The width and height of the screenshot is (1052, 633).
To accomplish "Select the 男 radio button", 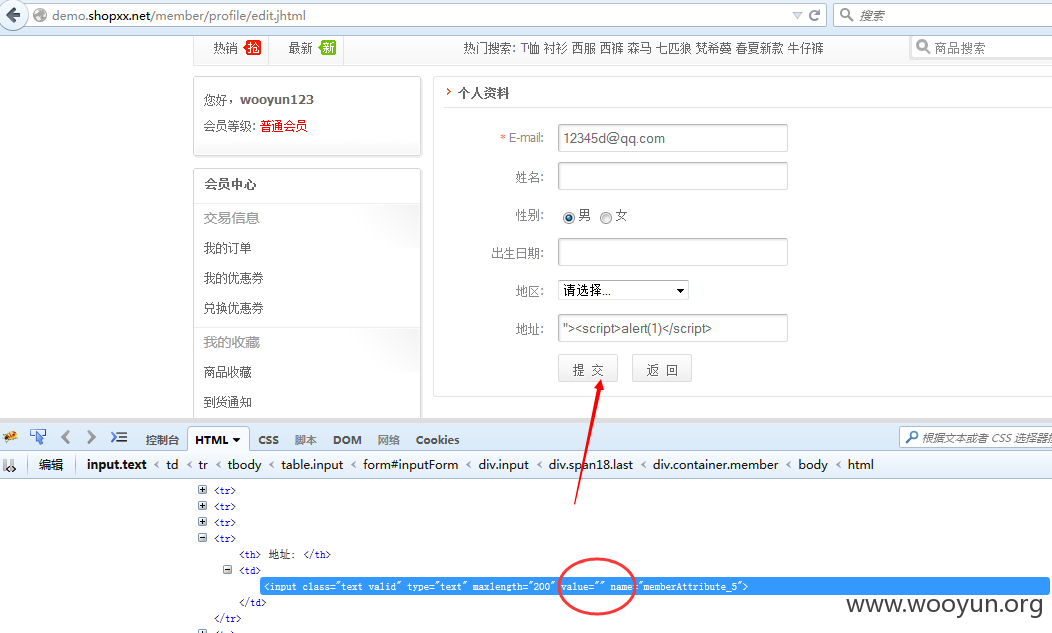I will pos(569,217).
